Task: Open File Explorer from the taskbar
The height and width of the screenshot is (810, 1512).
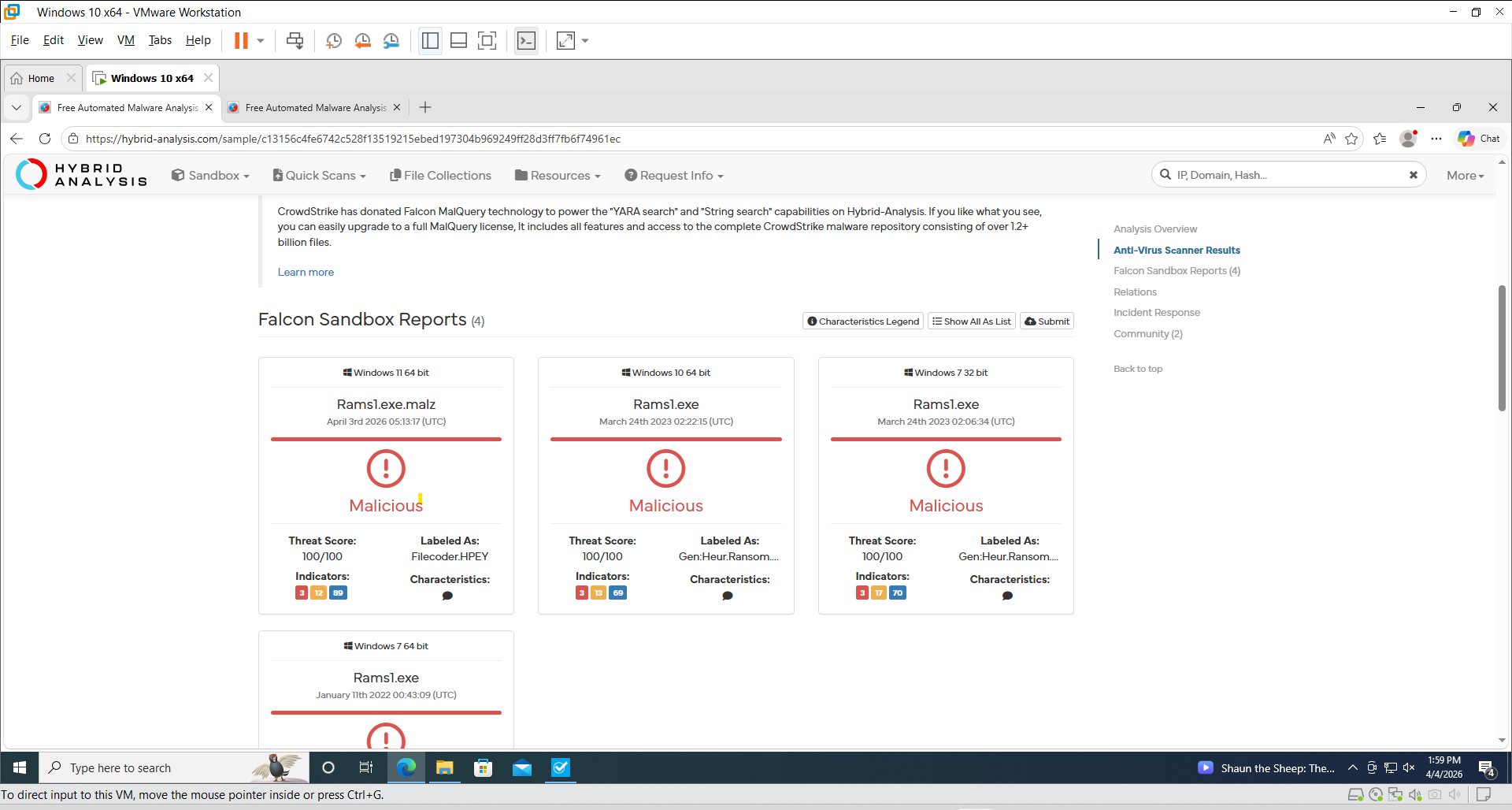Action: [445, 767]
